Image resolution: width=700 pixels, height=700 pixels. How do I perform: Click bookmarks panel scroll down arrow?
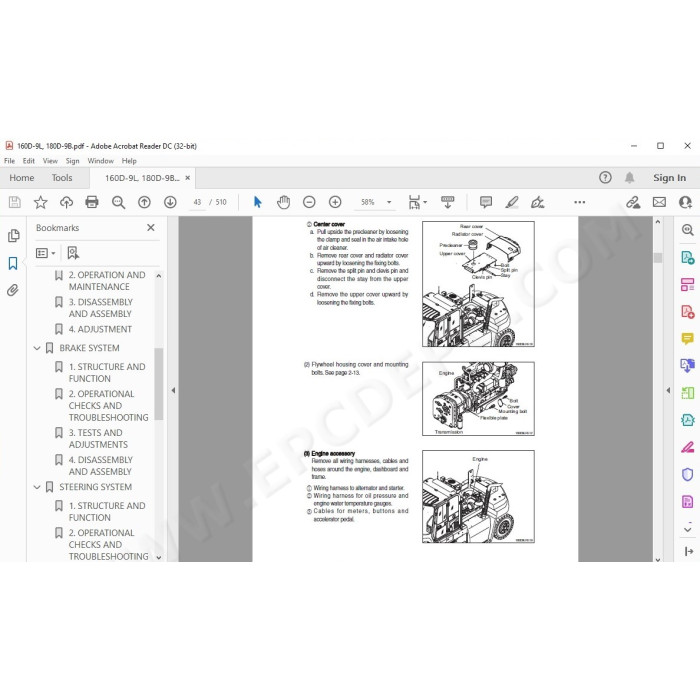point(158,557)
